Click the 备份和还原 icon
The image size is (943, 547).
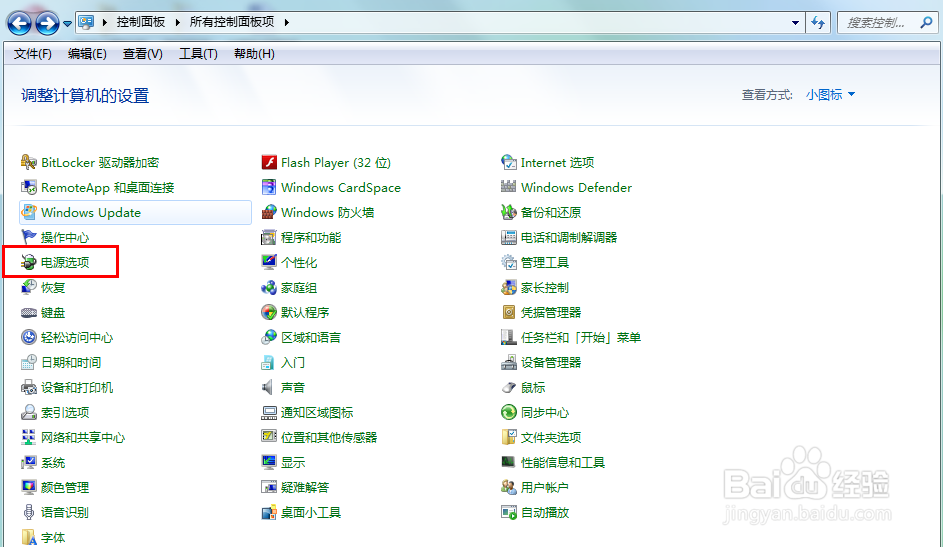pos(509,212)
